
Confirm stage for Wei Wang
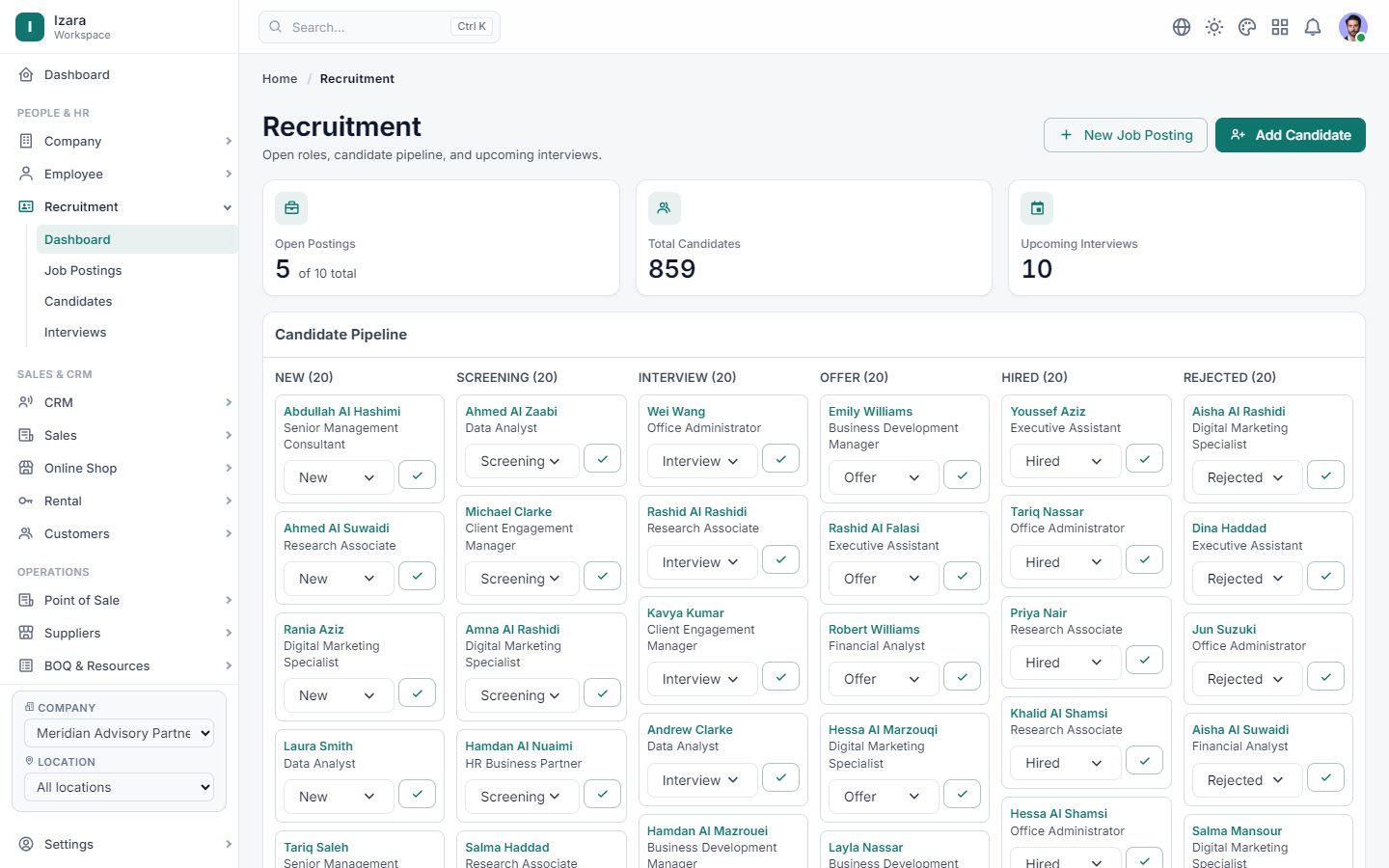tap(781, 459)
